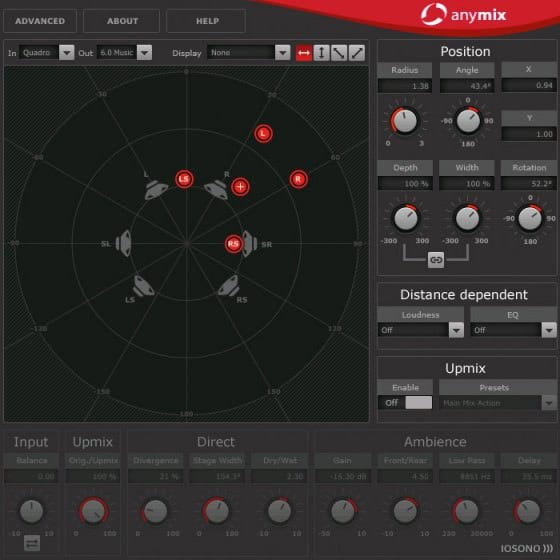Click the front L speaker icon
The height and width of the screenshot is (560, 560).
point(156,190)
